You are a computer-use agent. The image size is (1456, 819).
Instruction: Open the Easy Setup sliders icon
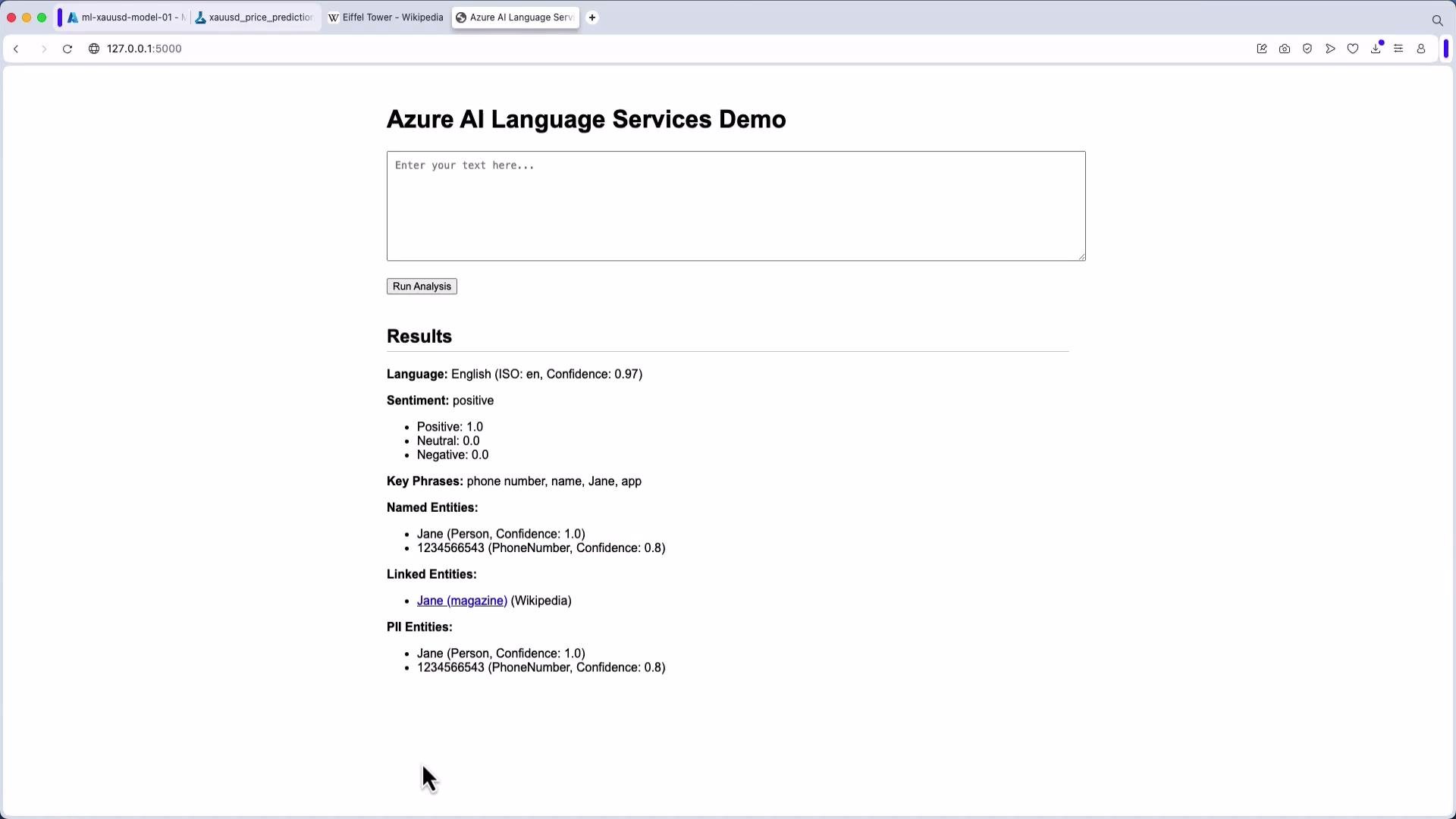[1398, 49]
